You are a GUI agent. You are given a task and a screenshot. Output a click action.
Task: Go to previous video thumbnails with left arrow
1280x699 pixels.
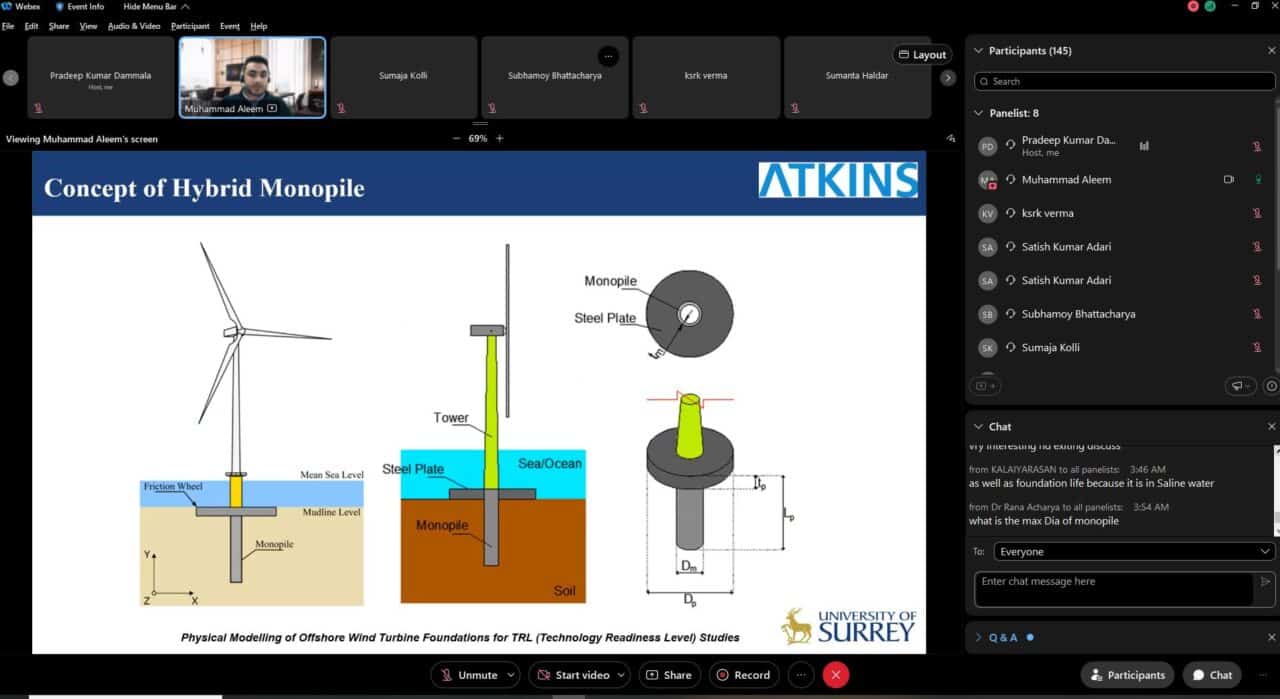coord(11,78)
